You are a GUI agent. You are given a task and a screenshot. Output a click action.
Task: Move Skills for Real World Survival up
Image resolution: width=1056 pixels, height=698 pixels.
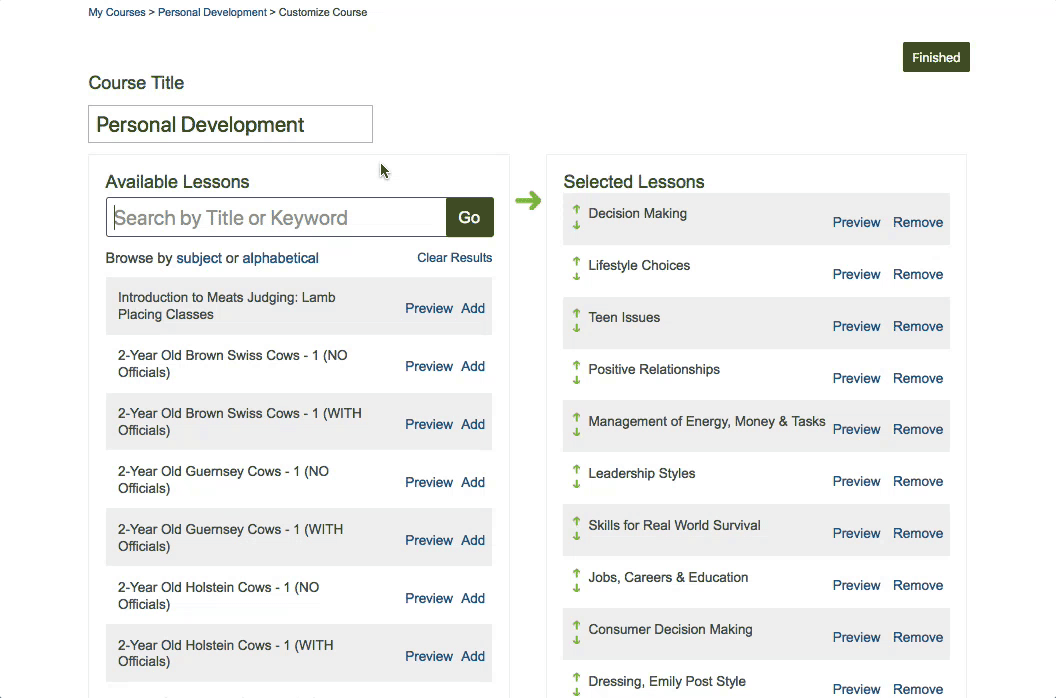click(576, 521)
